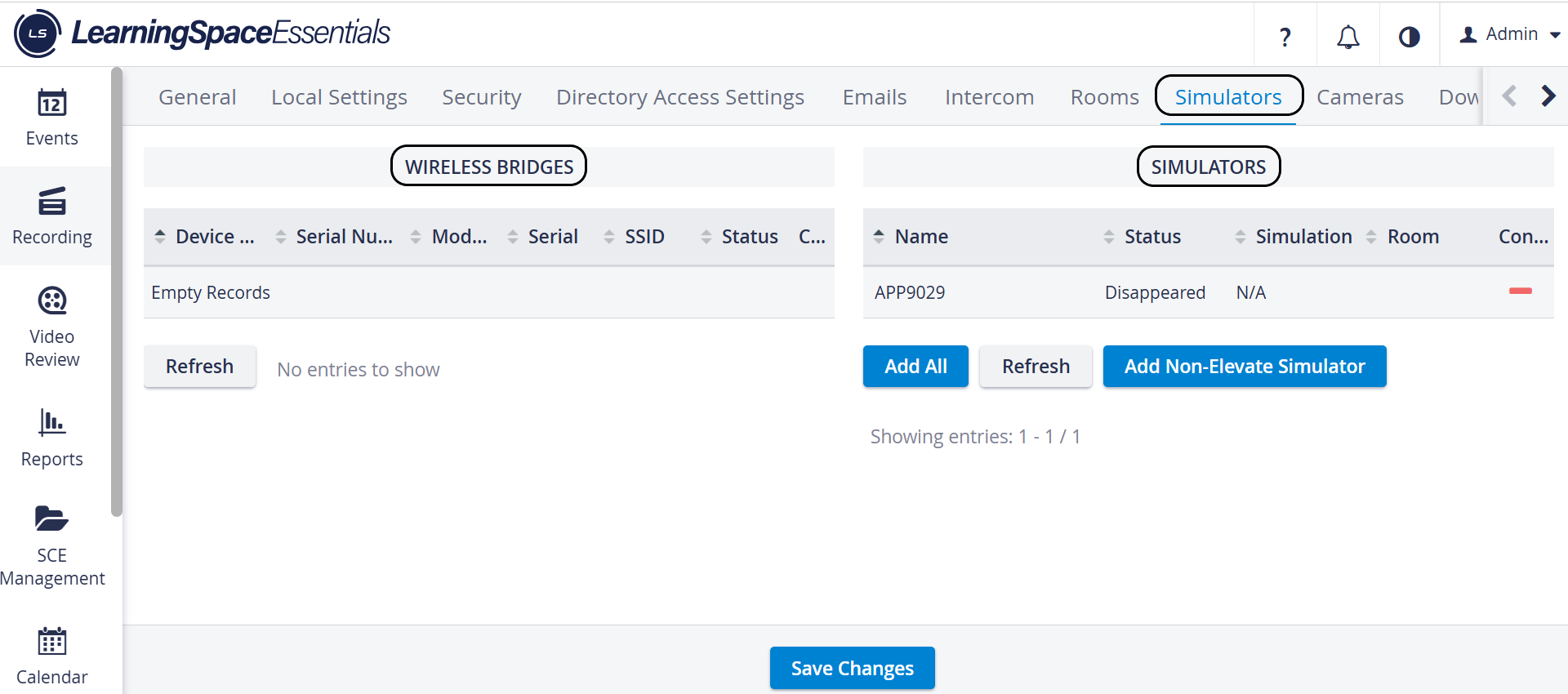Open Video Review film reel icon

coord(52,301)
